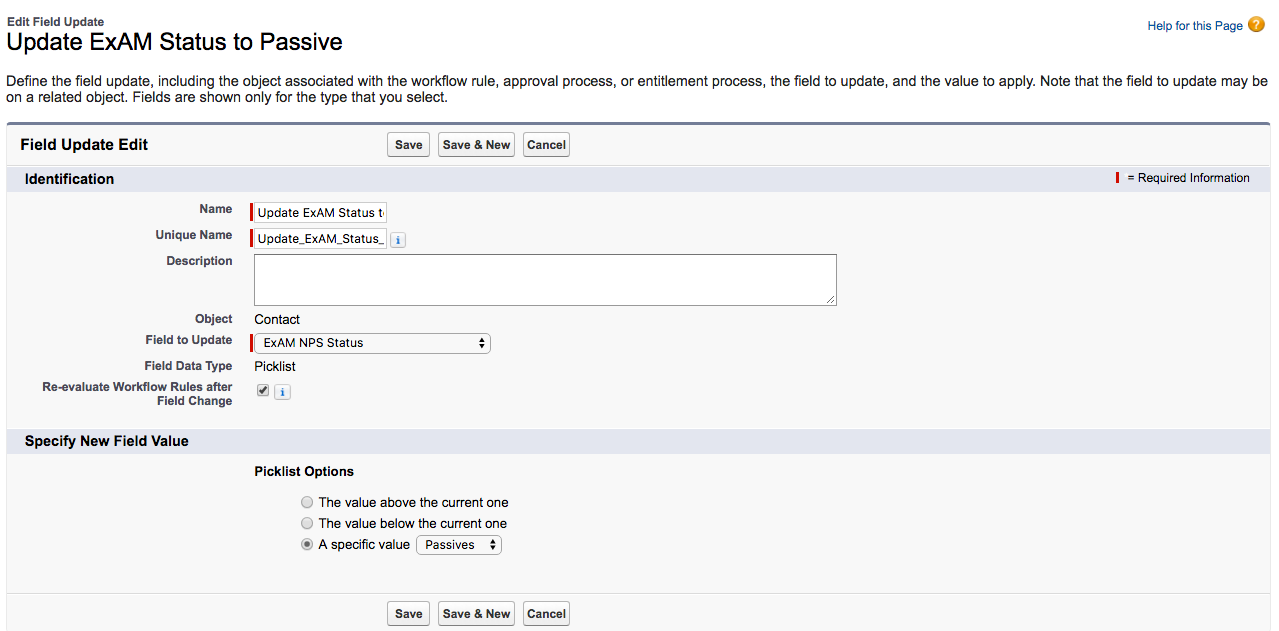Choose the 'A specific value' radio option
This screenshot has height=631, width=1279.
point(307,545)
